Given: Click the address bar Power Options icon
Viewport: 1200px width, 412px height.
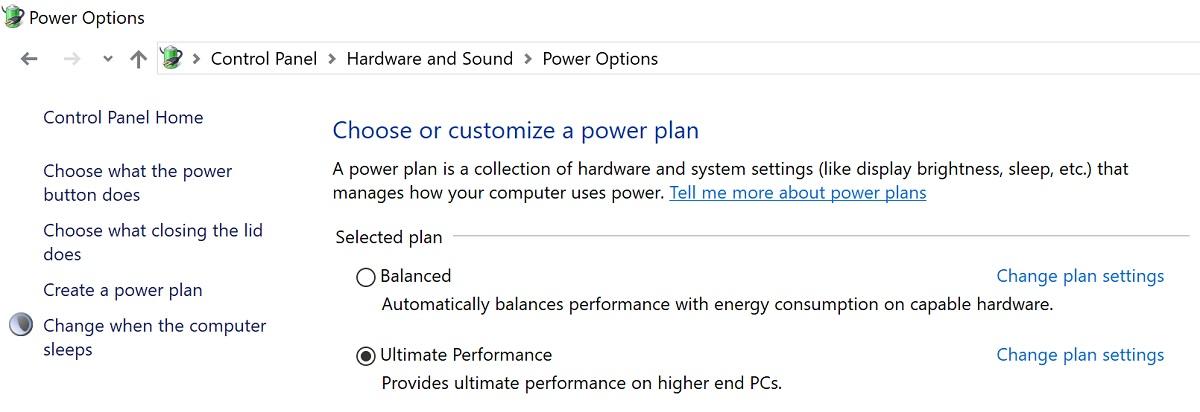Looking at the screenshot, I should point(172,58).
